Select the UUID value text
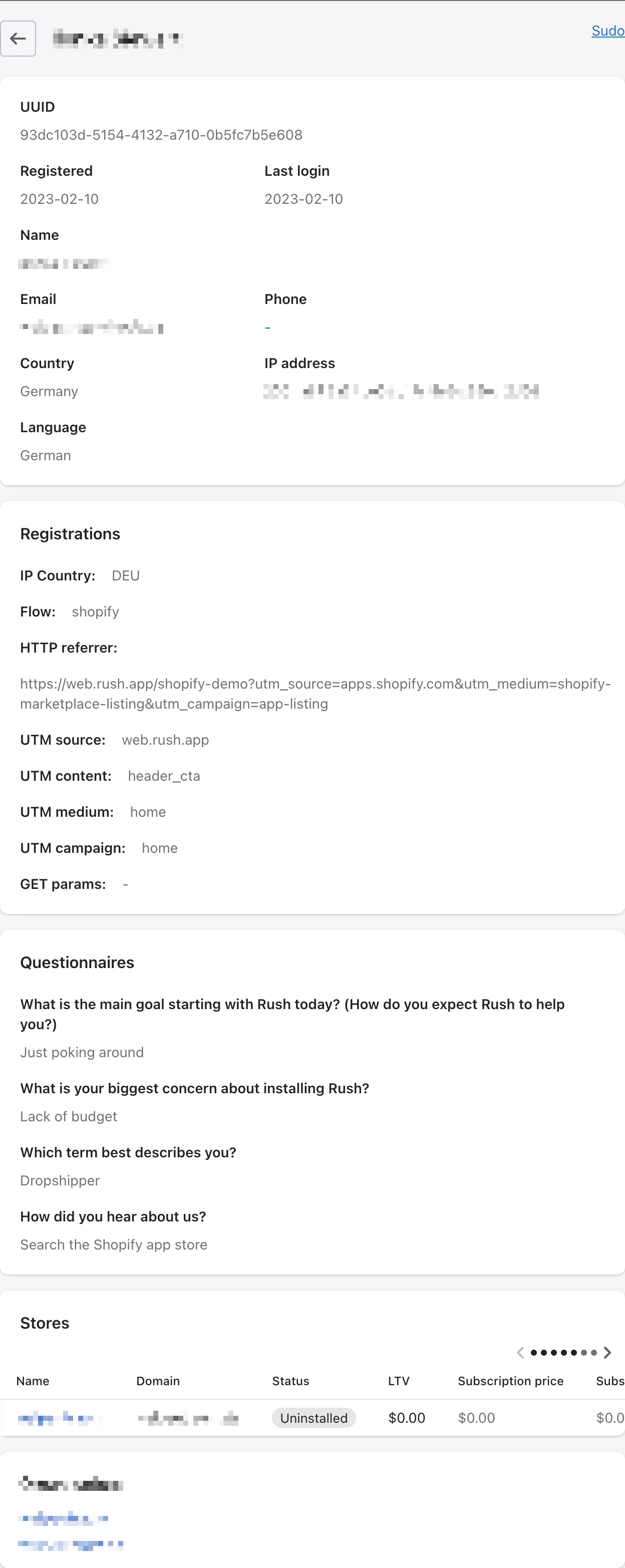The width and height of the screenshot is (625, 1568). [161, 135]
